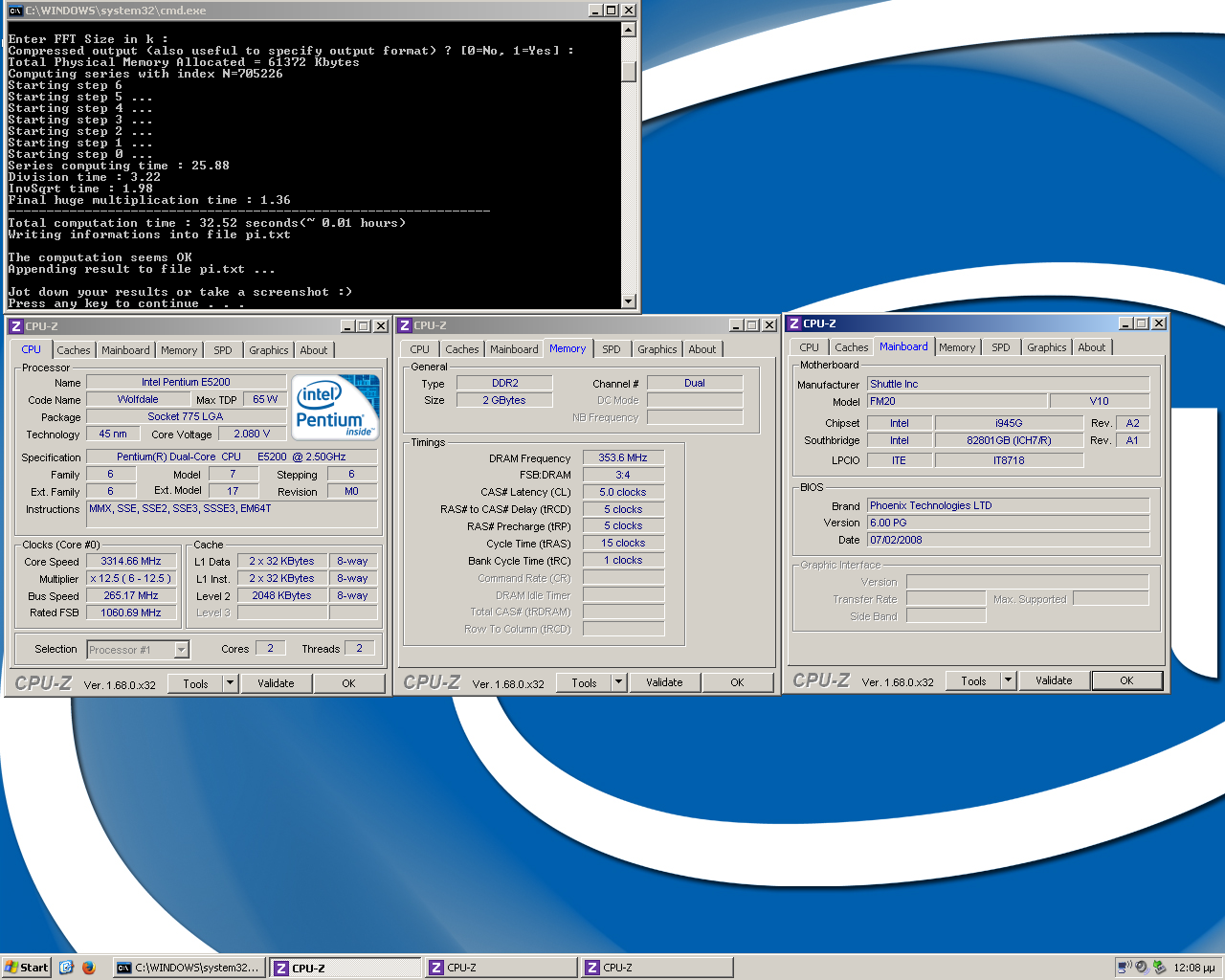Screen dimensions: 1225x980
Task: Click the Intel Pentium E5200 name field
Action: 186,382
